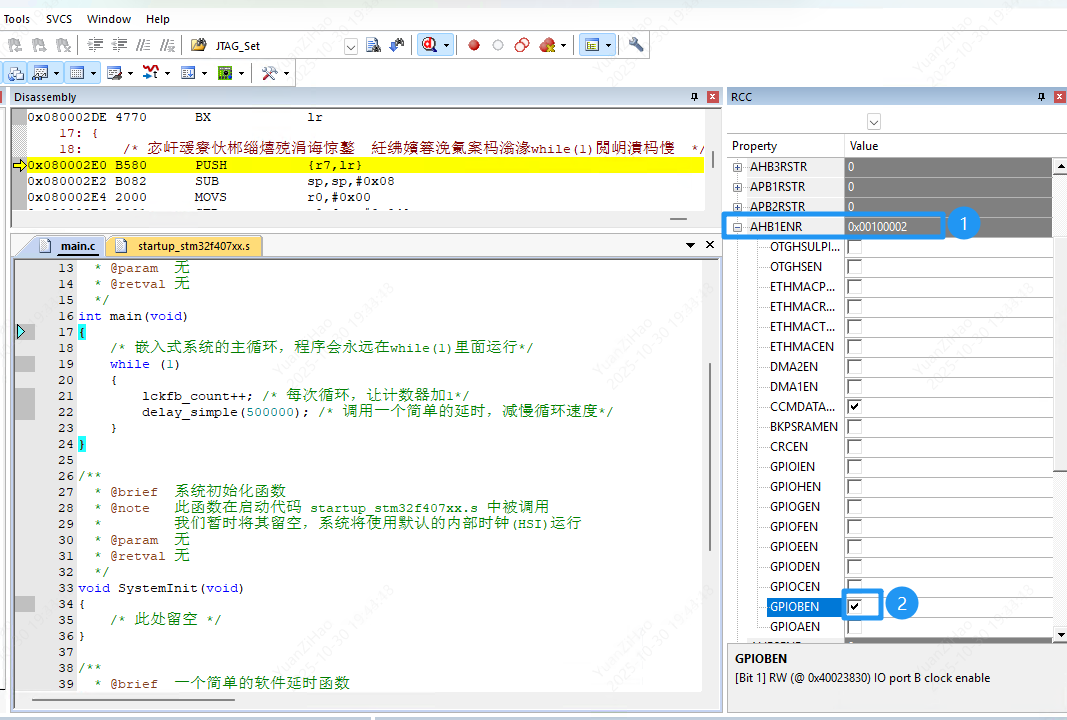Click the binoculars Find icon
The height and width of the screenshot is (720, 1067).
coord(397,45)
